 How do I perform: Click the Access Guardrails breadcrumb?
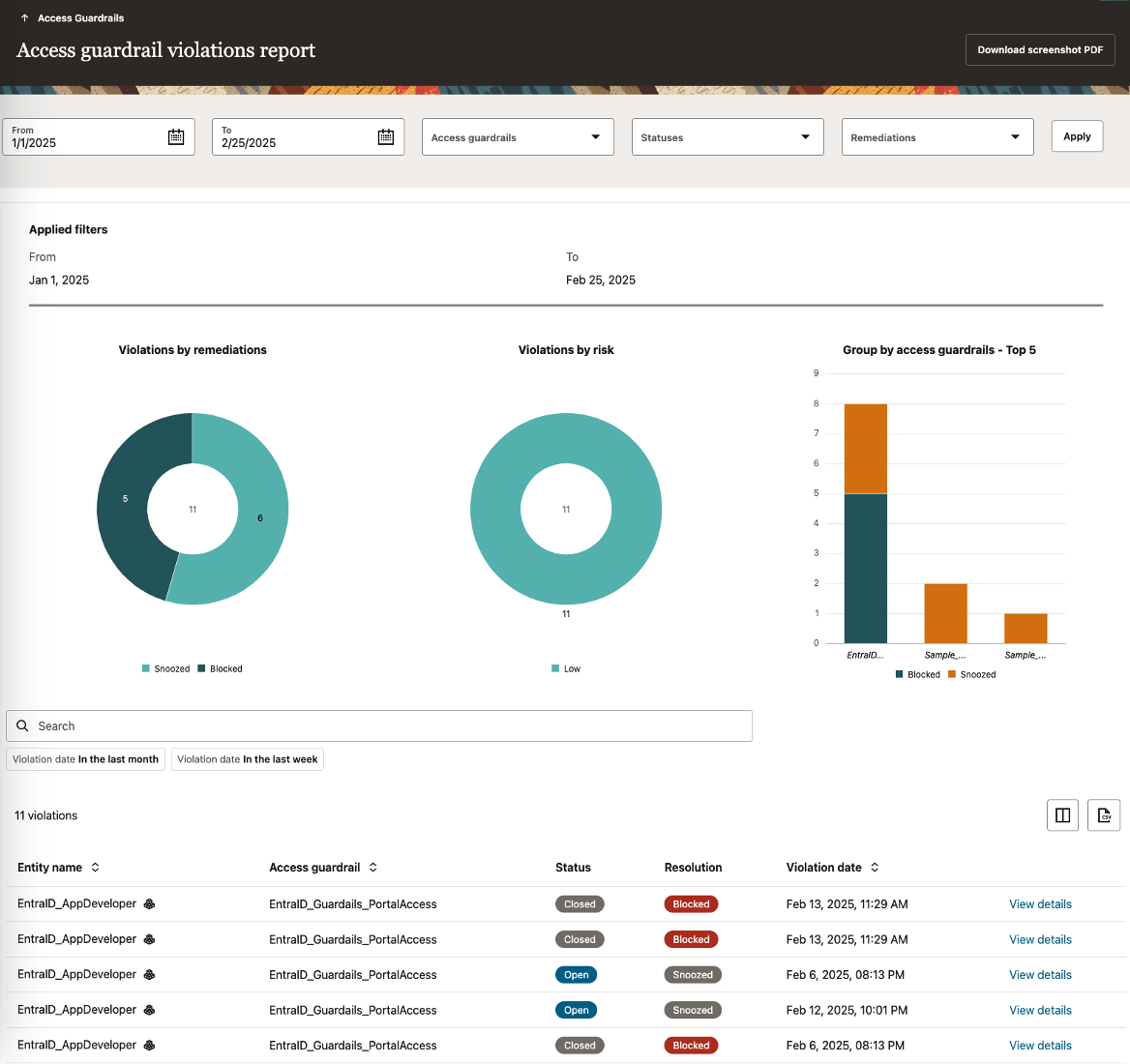pos(80,17)
